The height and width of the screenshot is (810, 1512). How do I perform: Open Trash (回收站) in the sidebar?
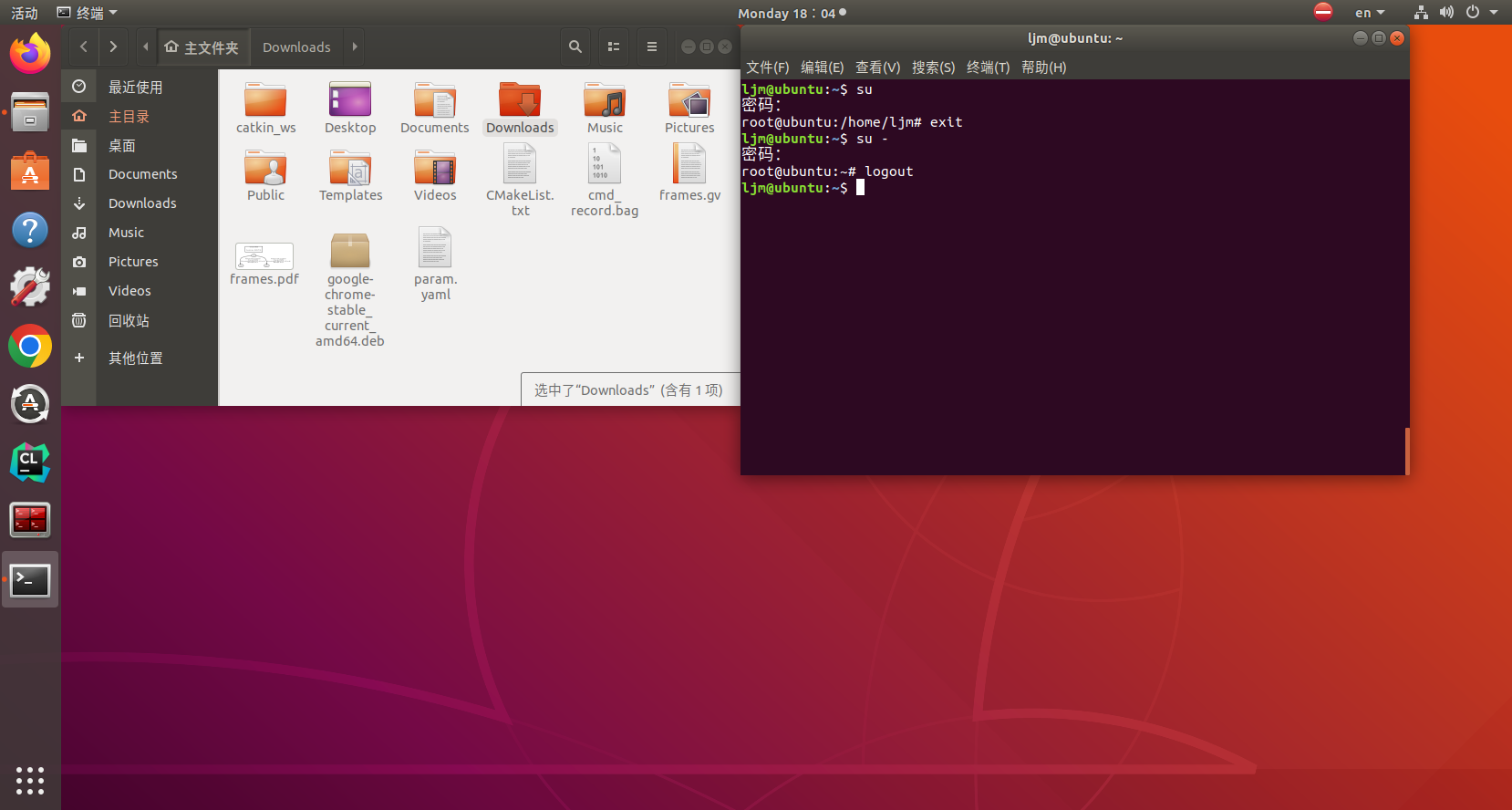pyautogui.click(x=139, y=320)
